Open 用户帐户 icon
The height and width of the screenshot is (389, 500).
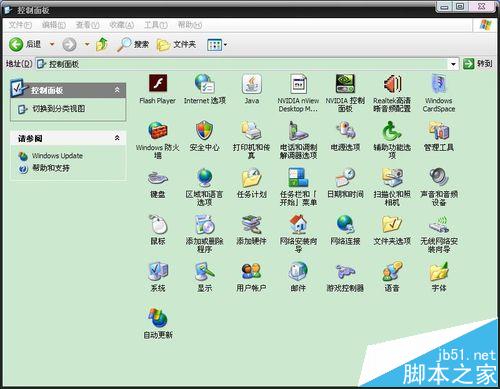click(x=252, y=271)
